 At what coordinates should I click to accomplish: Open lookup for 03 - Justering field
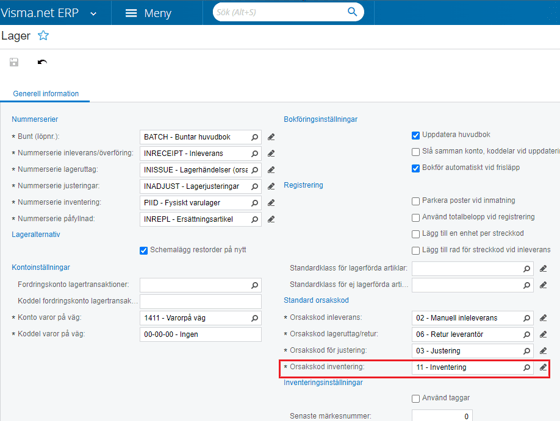526,351
